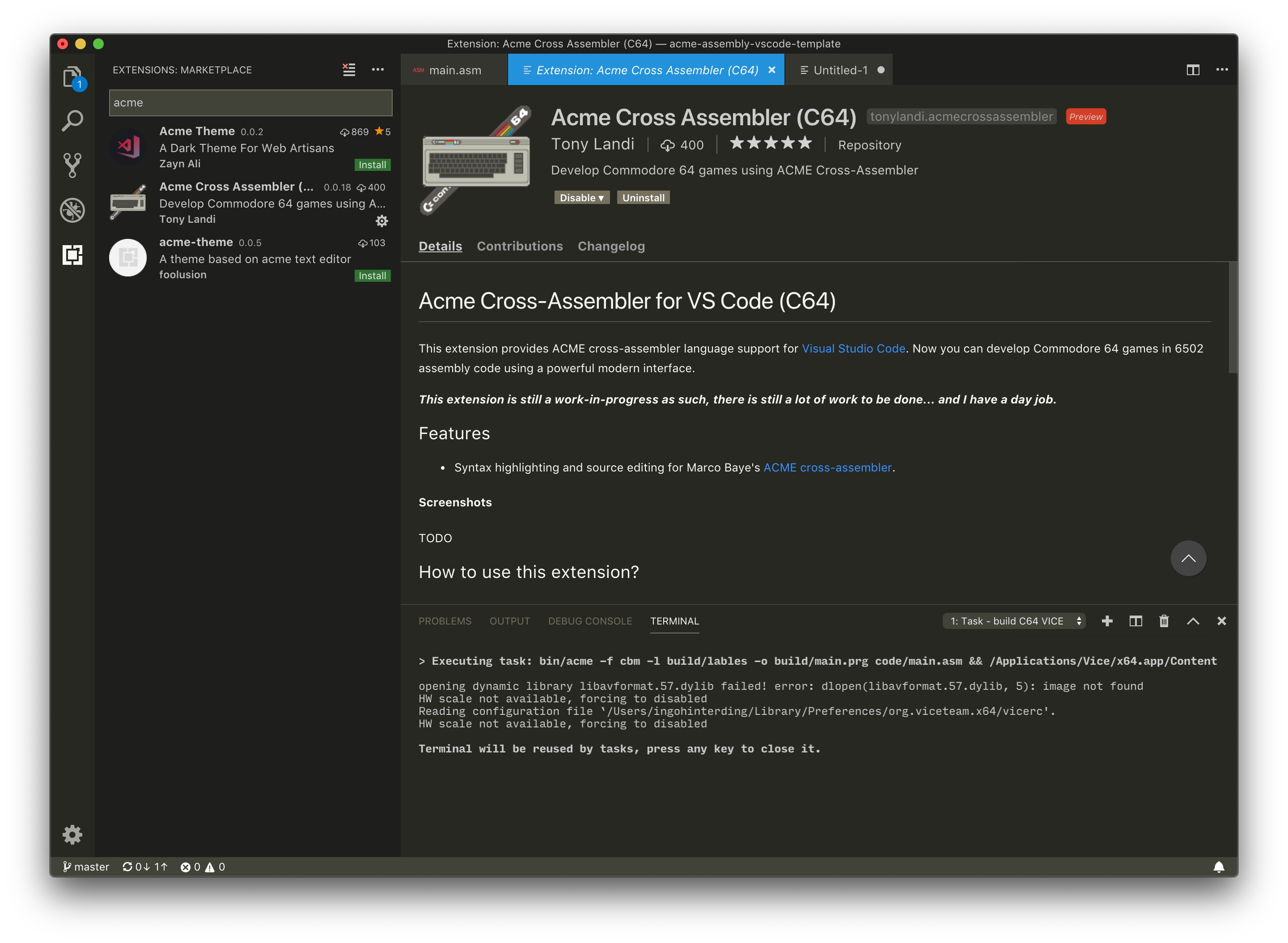Open the Extensions view in activity bar
This screenshot has width=1288, height=943.
click(x=72, y=255)
